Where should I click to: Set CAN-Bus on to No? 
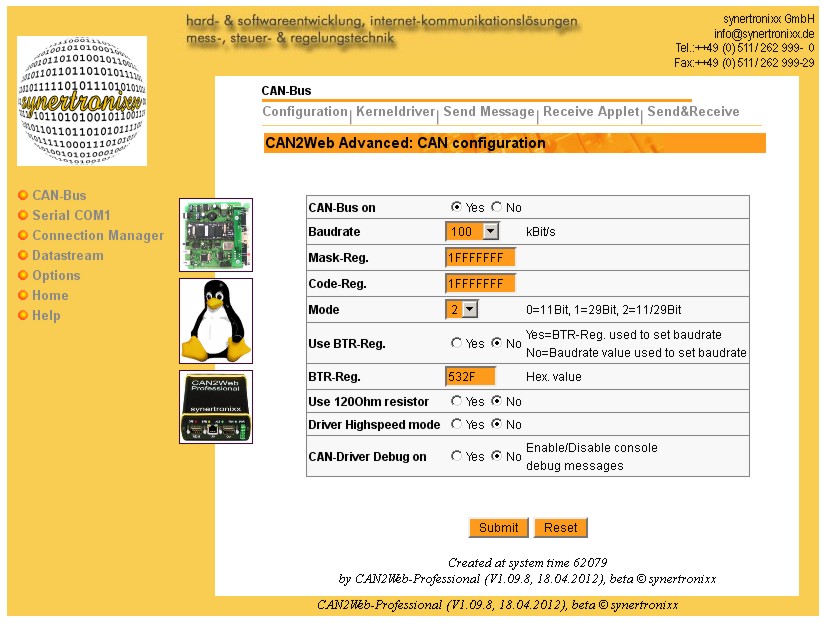pyautogui.click(x=497, y=207)
